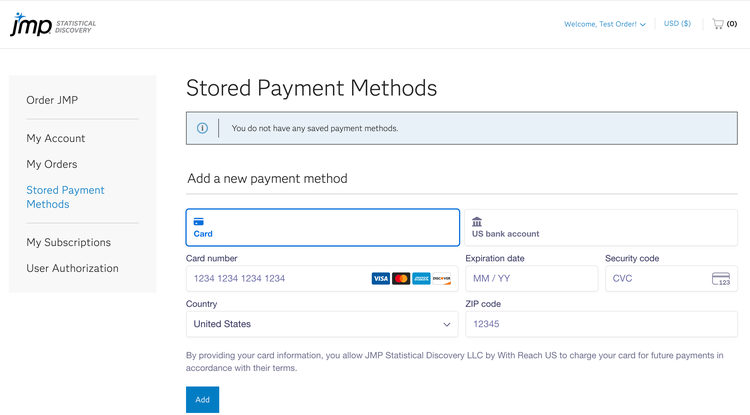
Task: Click the bank building icon
Action: tap(477, 221)
